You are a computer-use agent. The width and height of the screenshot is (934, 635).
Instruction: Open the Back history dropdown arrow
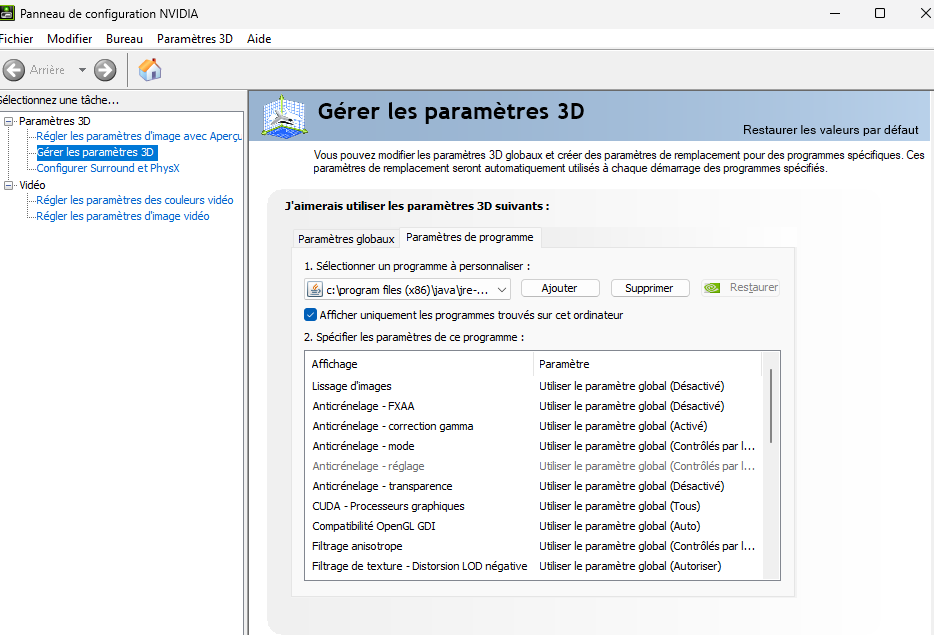82,70
